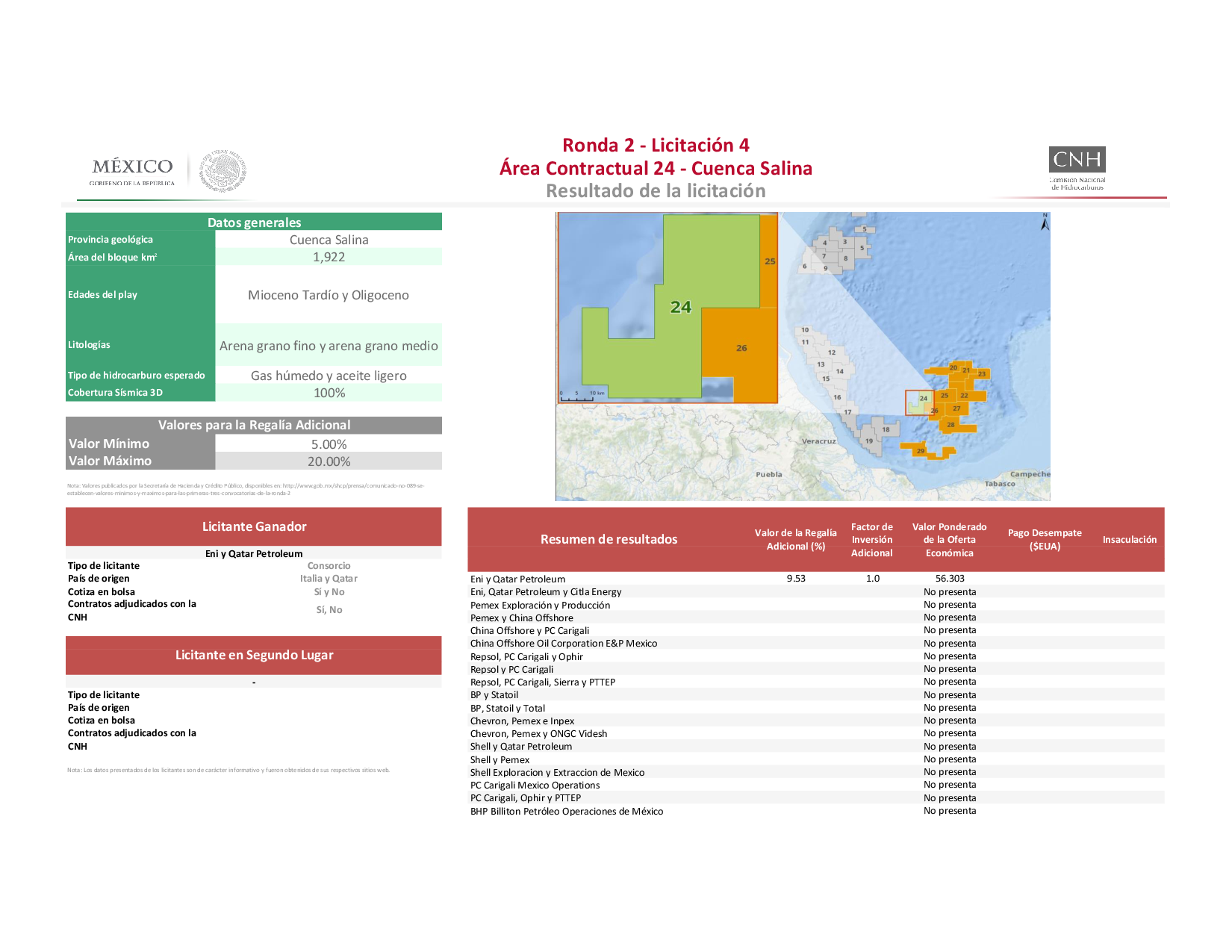Click row 'BHP Billiton Petróleo Operaciones de México'
This screenshot has width=1232, height=952.
pyautogui.click(x=816, y=811)
